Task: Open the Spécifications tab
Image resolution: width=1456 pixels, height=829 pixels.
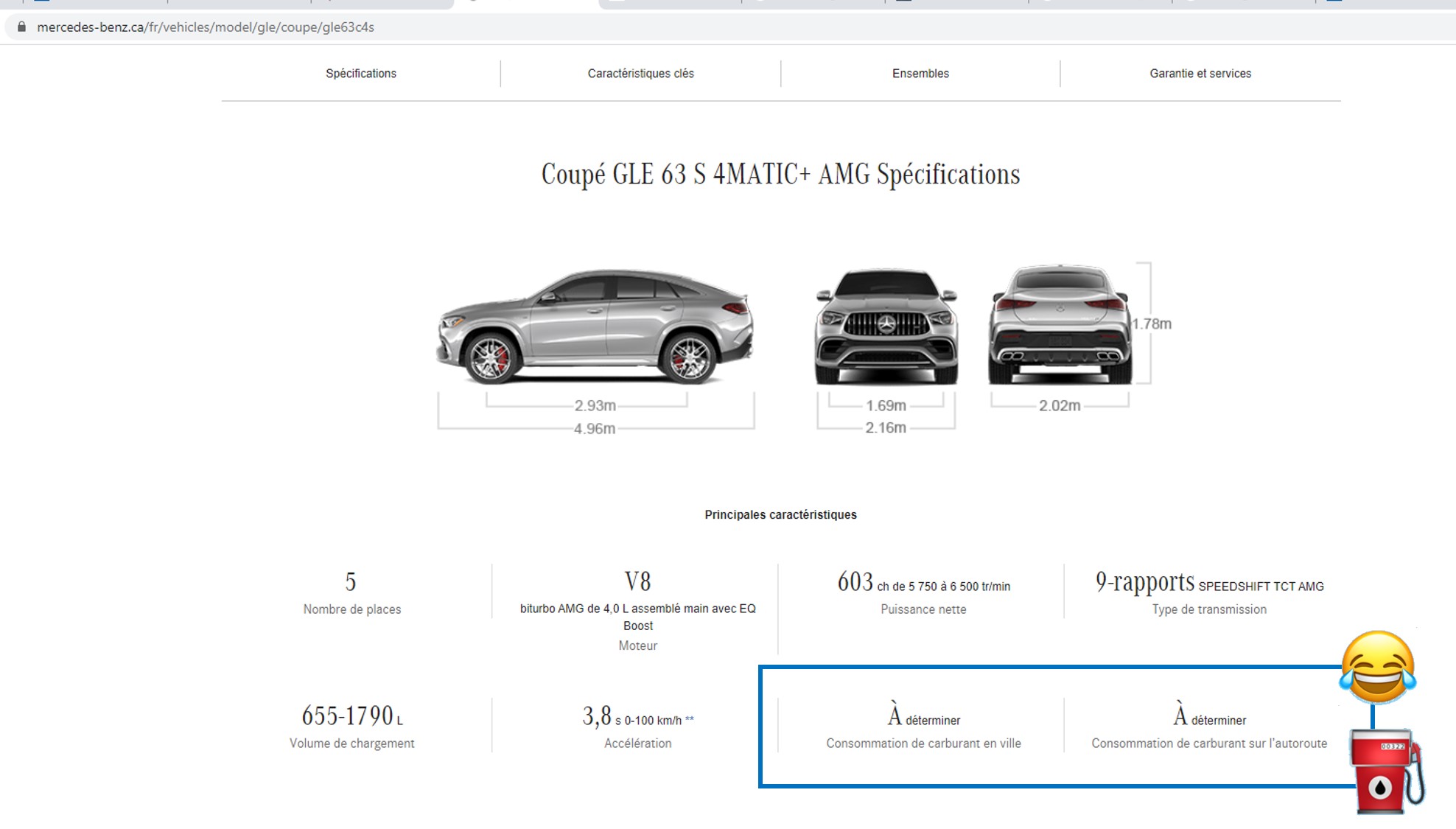Action: click(361, 74)
